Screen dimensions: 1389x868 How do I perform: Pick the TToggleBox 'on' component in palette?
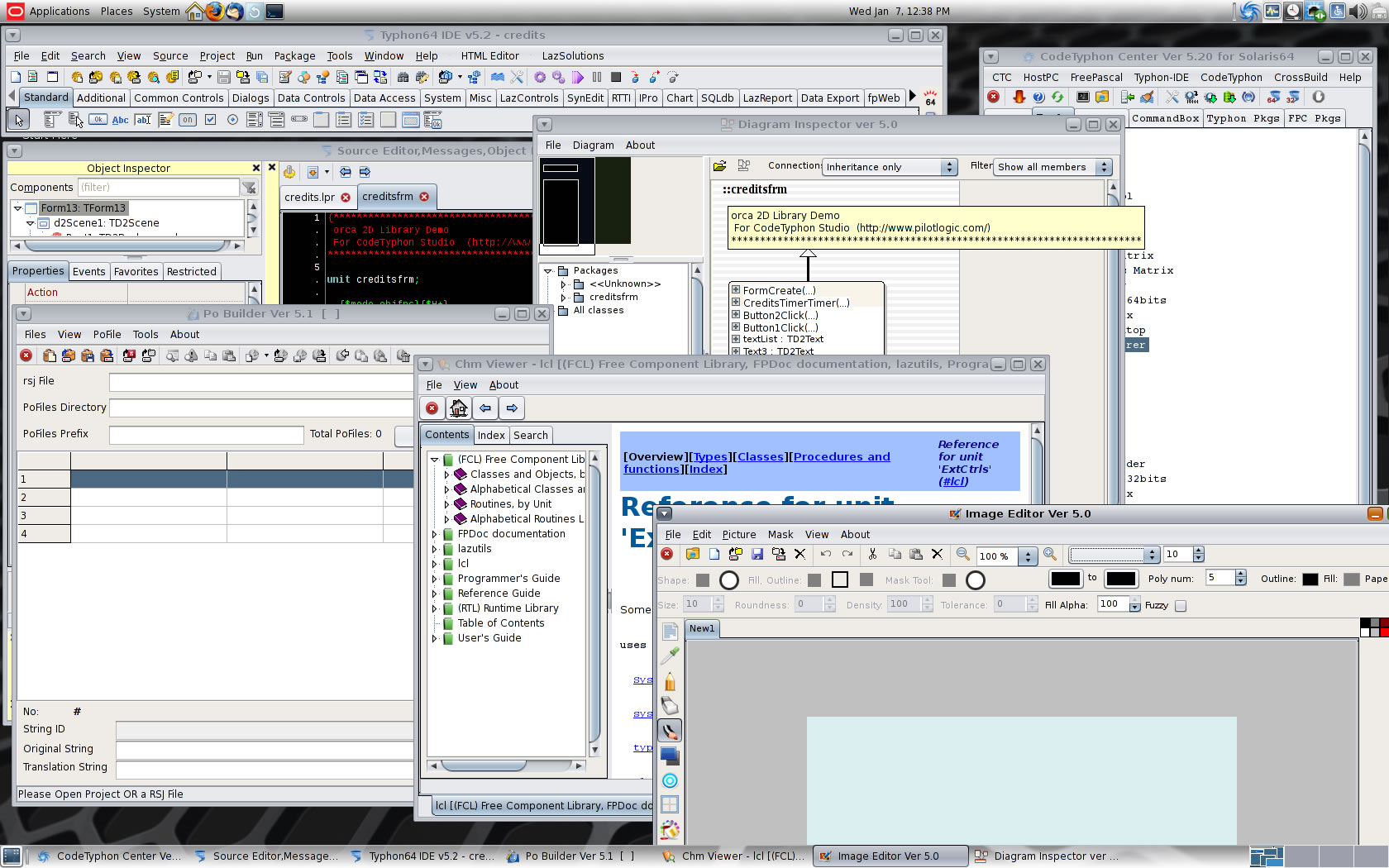click(x=188, y=120)
